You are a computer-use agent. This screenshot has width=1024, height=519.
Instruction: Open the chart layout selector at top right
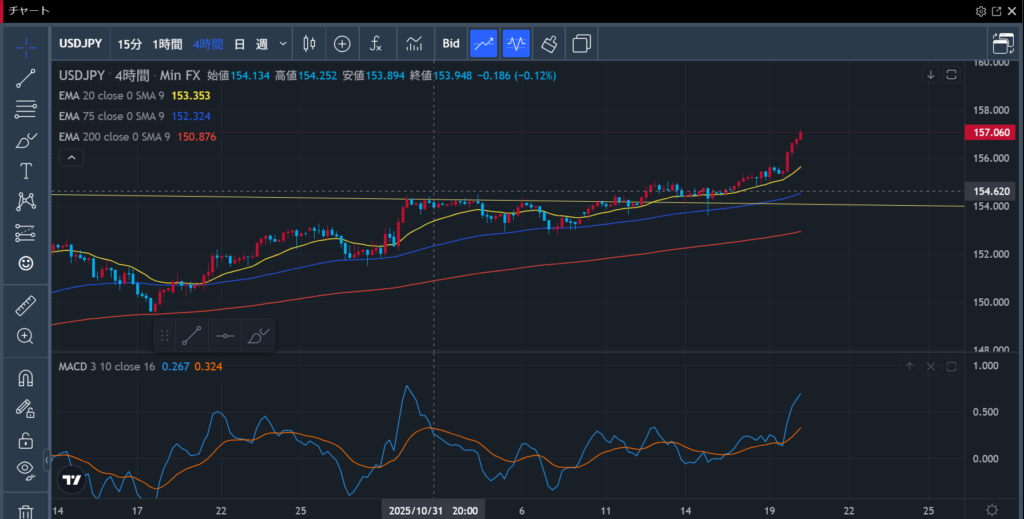[x=1002, y=44]
